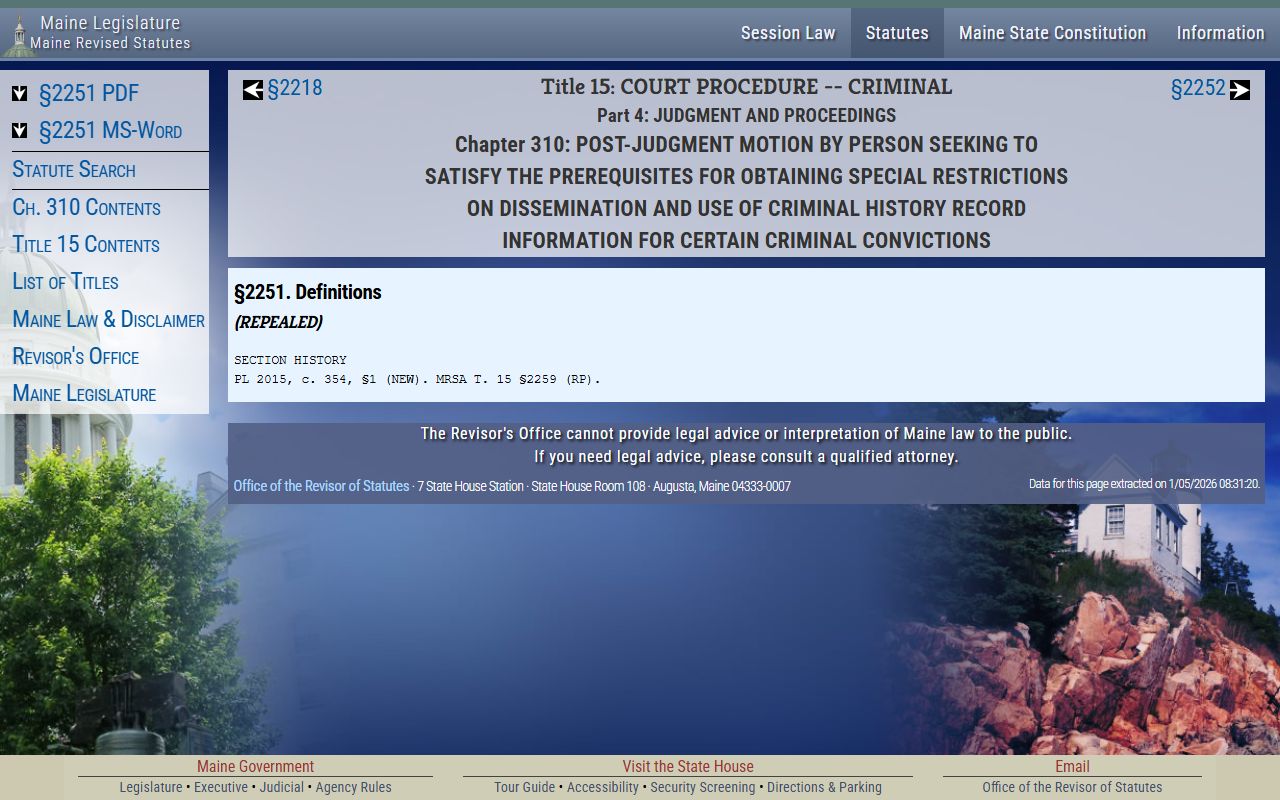
Task: Open Title 15 Contents
Action: click(x=86, y=244)
